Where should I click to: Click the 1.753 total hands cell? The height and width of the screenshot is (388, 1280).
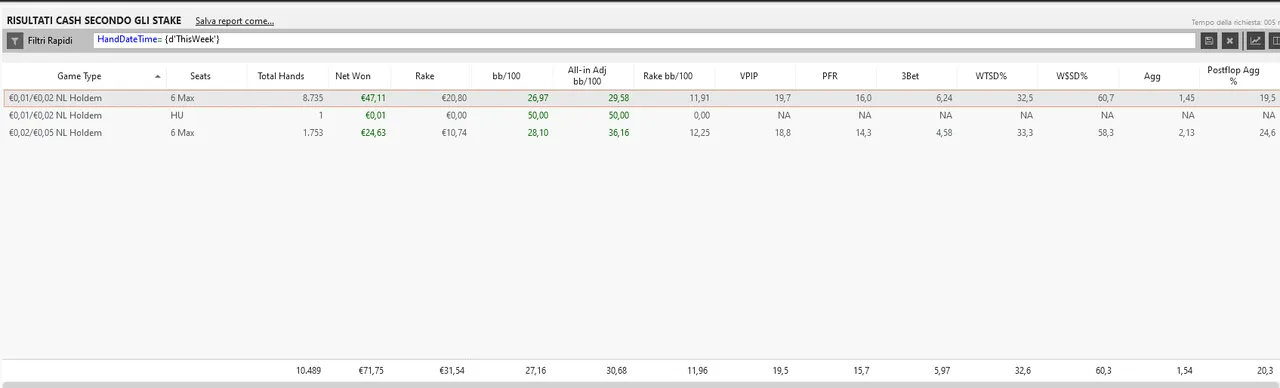[312, 132]
